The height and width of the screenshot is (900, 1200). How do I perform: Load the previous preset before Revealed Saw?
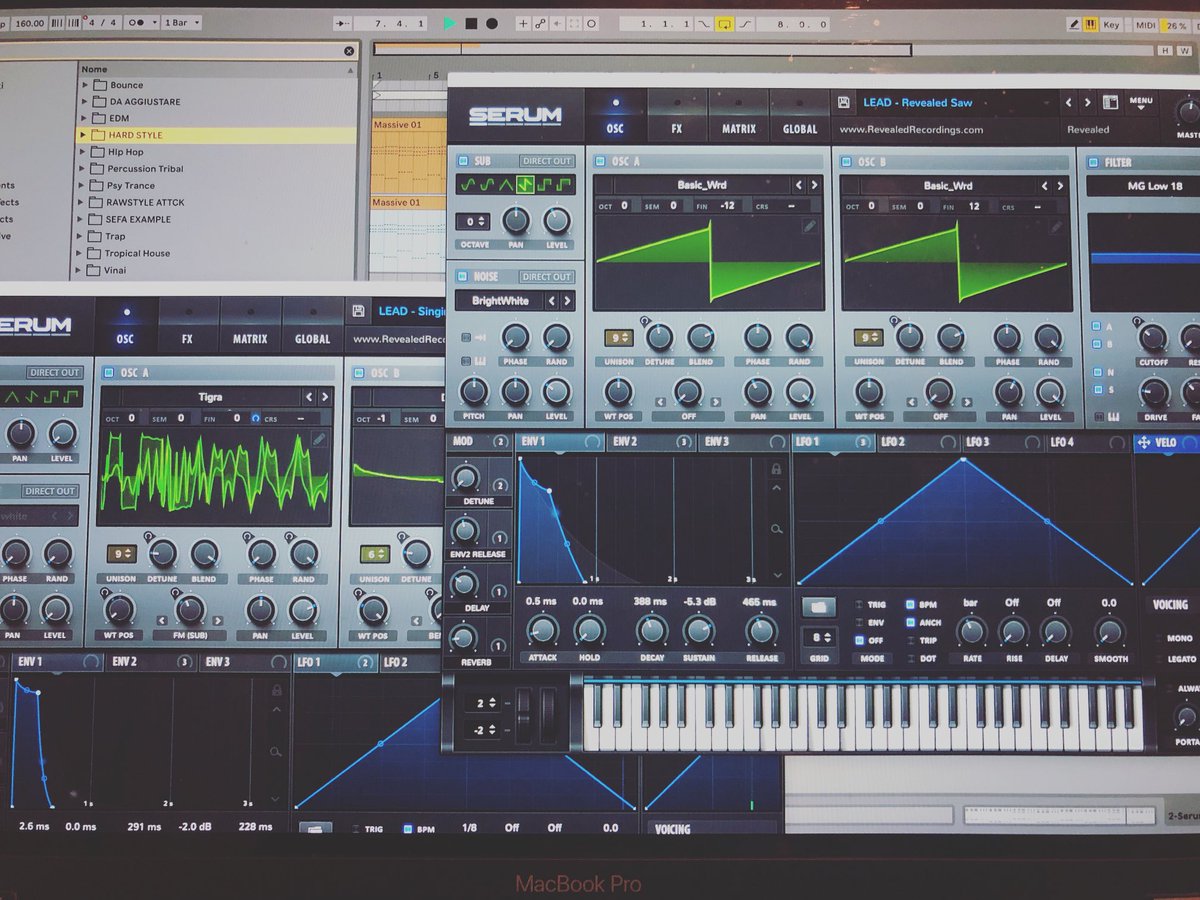pyautogui.click(x=1068, y=102)
